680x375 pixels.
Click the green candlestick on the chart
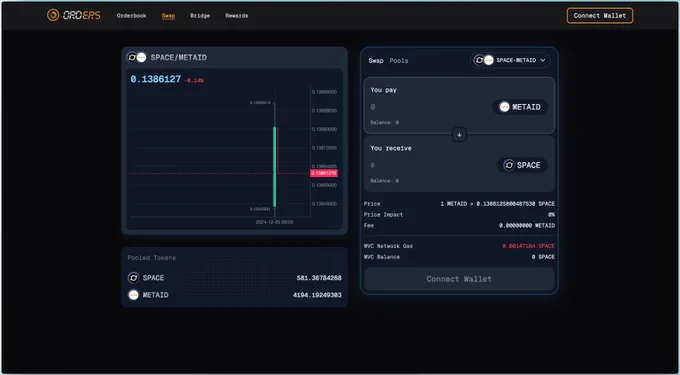[275, 167]
